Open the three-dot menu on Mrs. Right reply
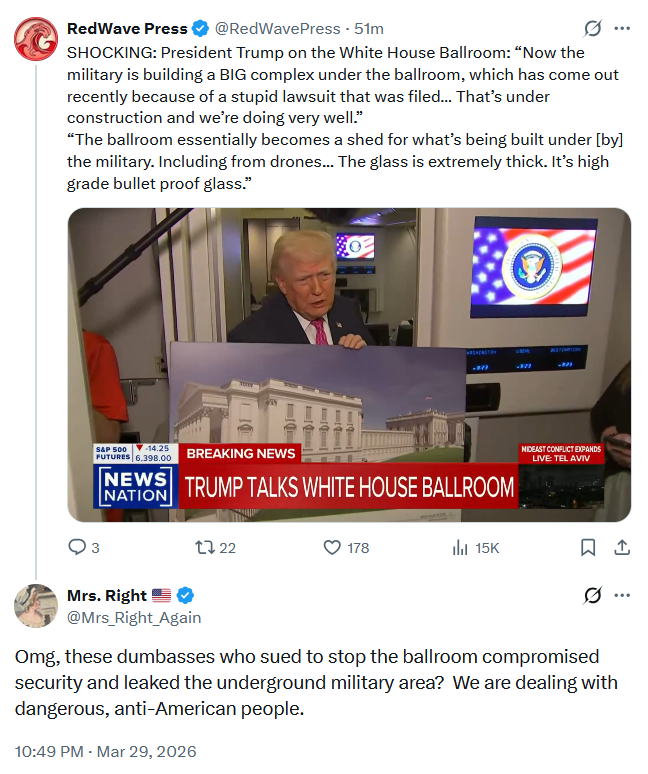This screenshot has width=648, height=774. (622, 595)
